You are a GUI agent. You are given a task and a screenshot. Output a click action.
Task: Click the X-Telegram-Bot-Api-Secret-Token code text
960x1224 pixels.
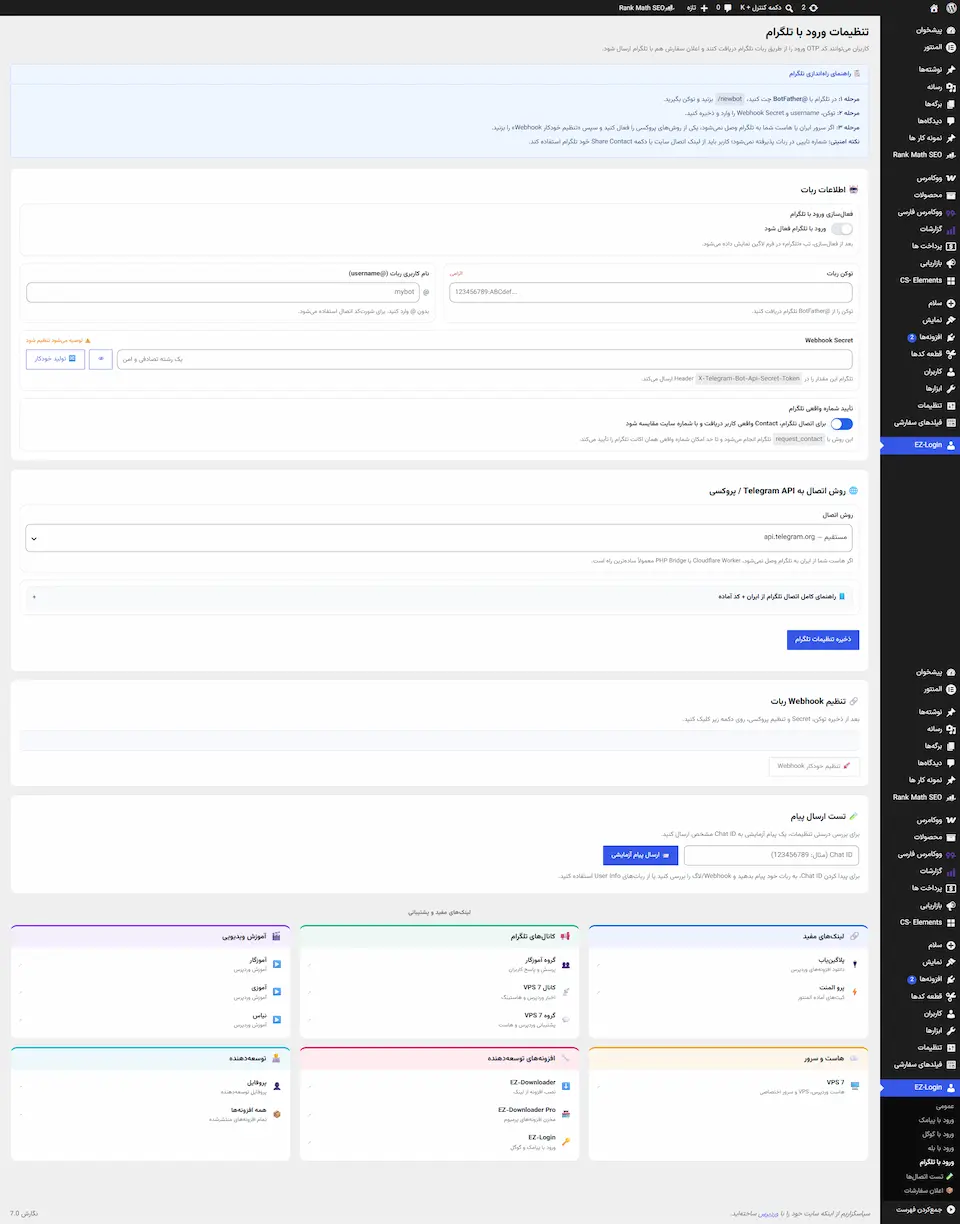tap(750, 379)
